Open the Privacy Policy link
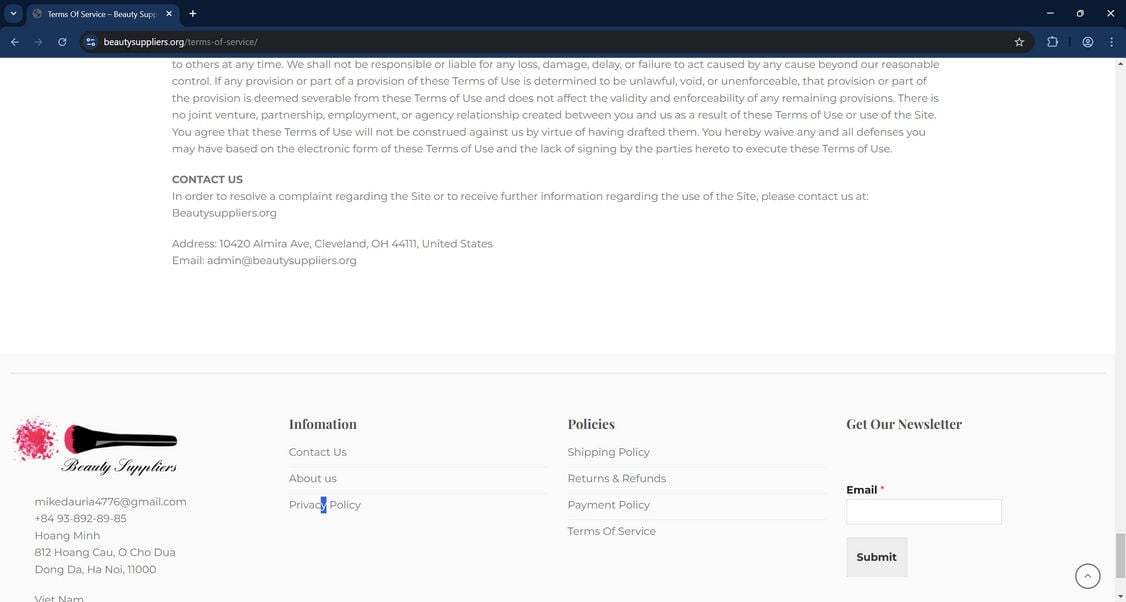The height and width of the screenshot is (602, 1126). 324,505
